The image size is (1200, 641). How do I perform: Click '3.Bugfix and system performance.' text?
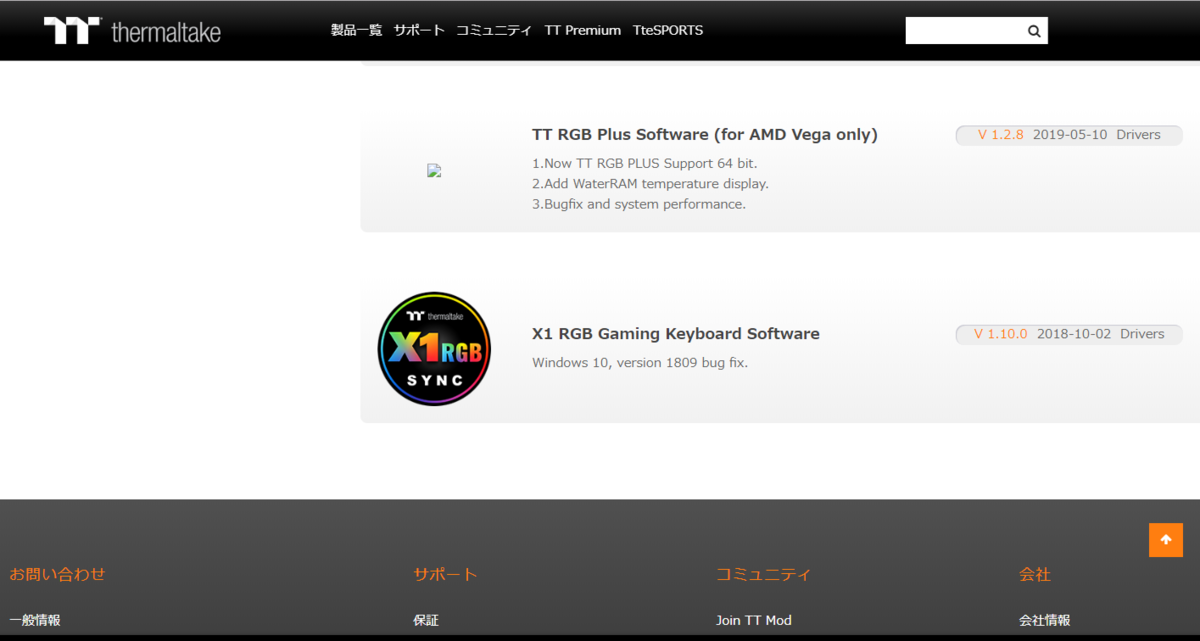(x=639, y=204)
